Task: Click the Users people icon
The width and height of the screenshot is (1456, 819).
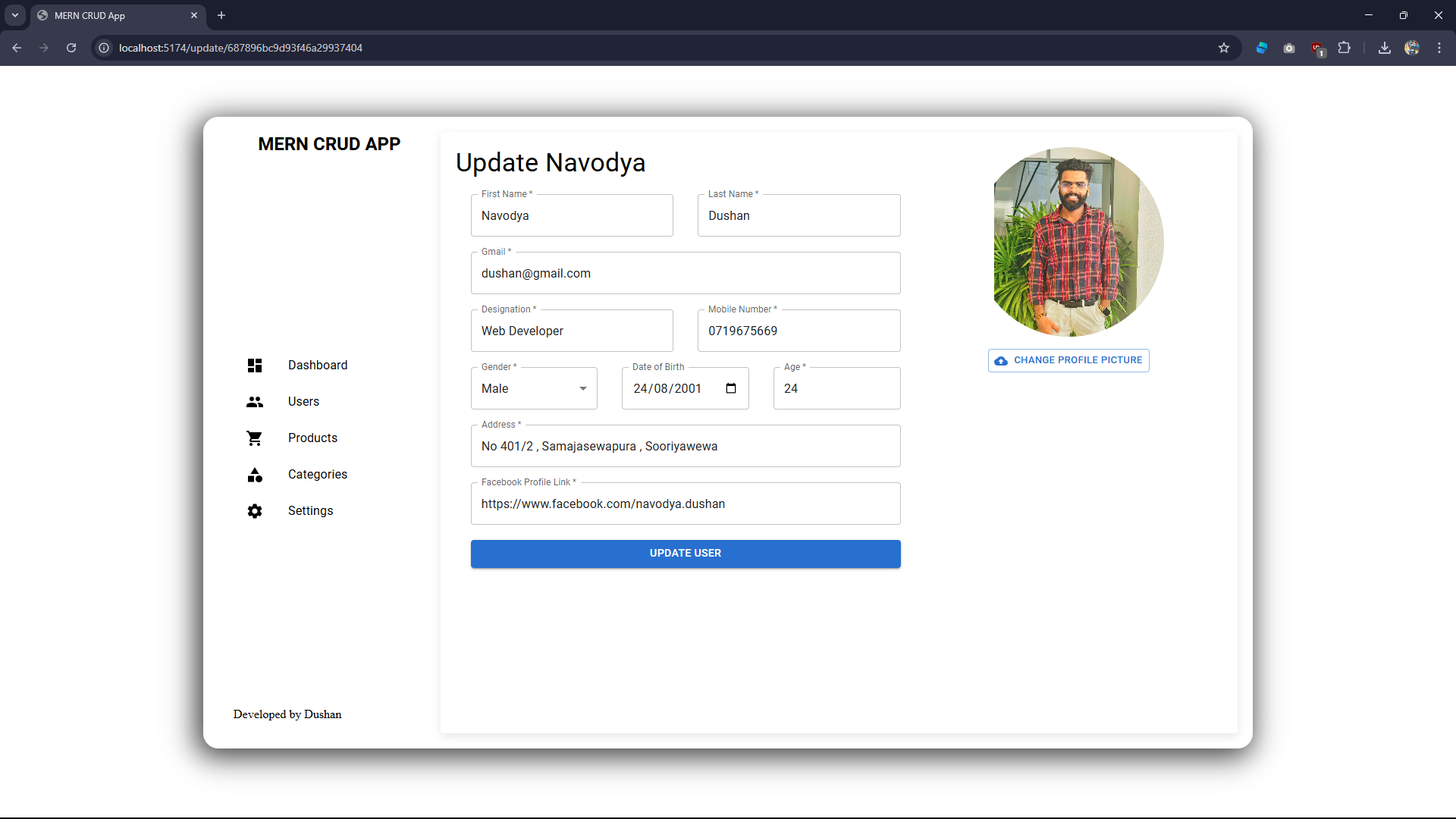Action: 255,402
